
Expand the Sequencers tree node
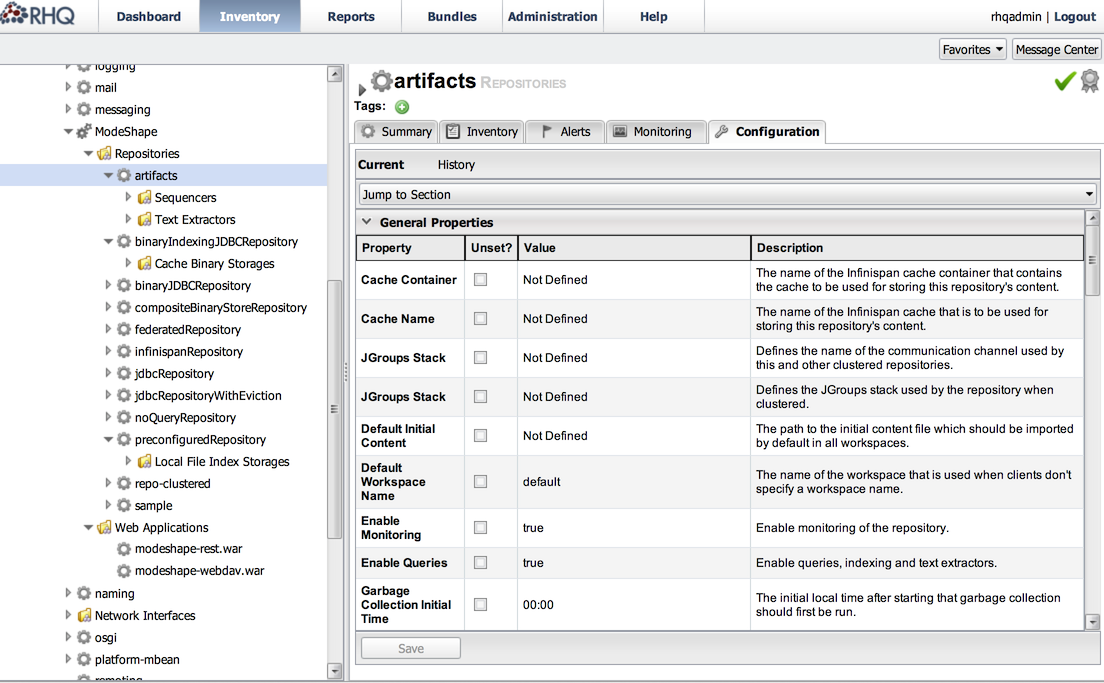click(x=128, y=197)
